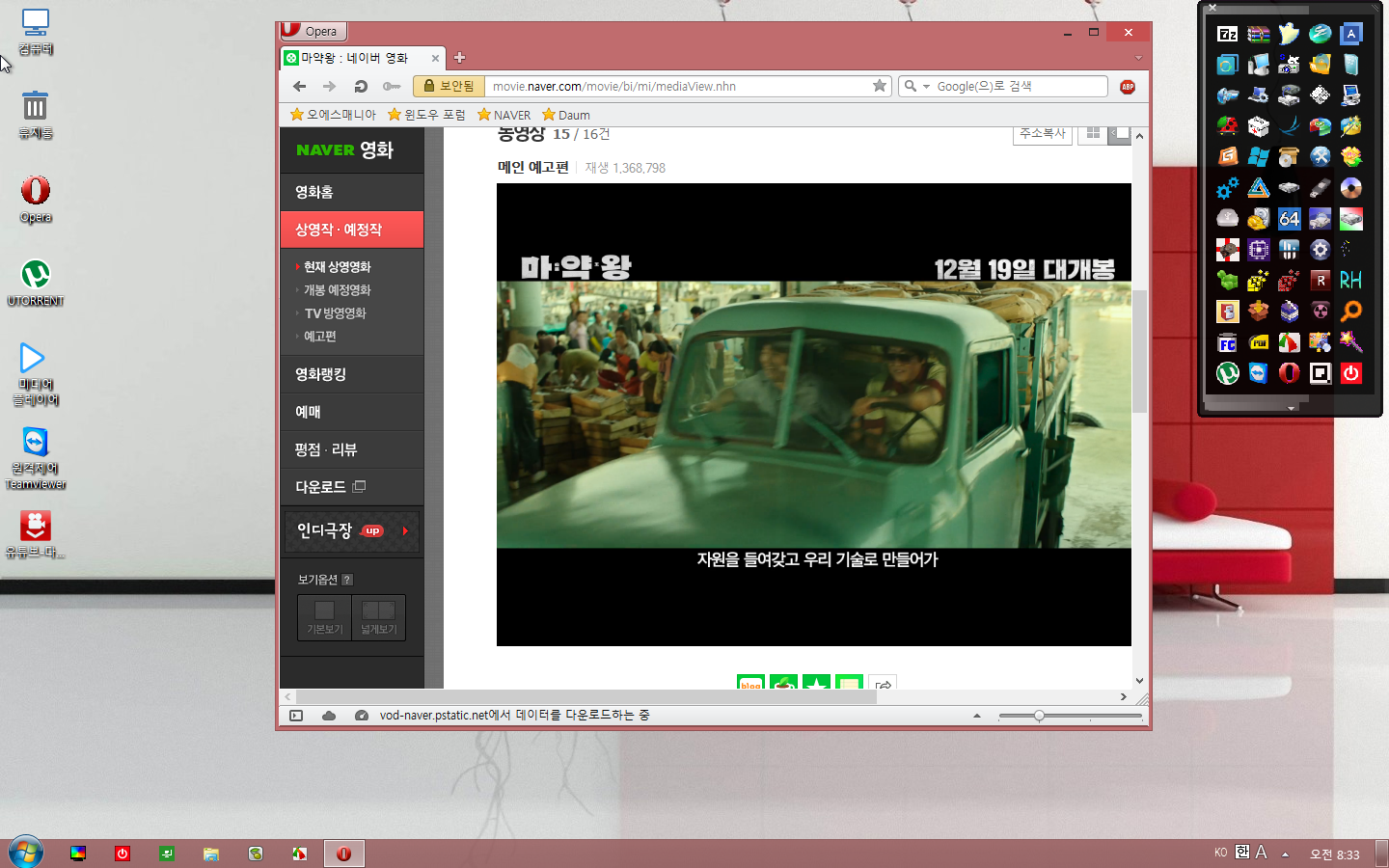Open 평점 · 리뷰 sidebar menu
The height and width of the screenshot is (868, 1389).
coord(352,449)
